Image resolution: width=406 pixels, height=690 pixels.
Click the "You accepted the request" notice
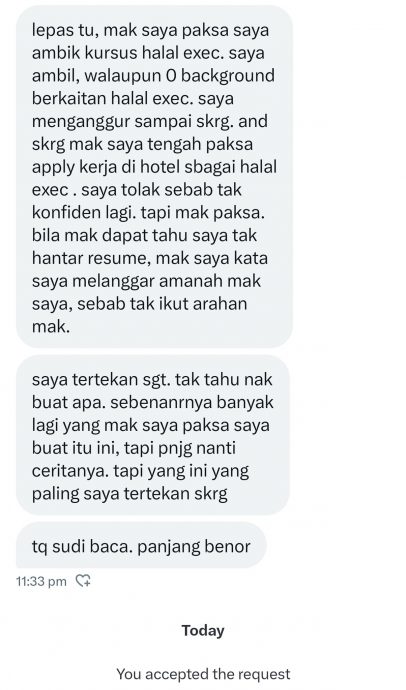click(x=203, y=674)
